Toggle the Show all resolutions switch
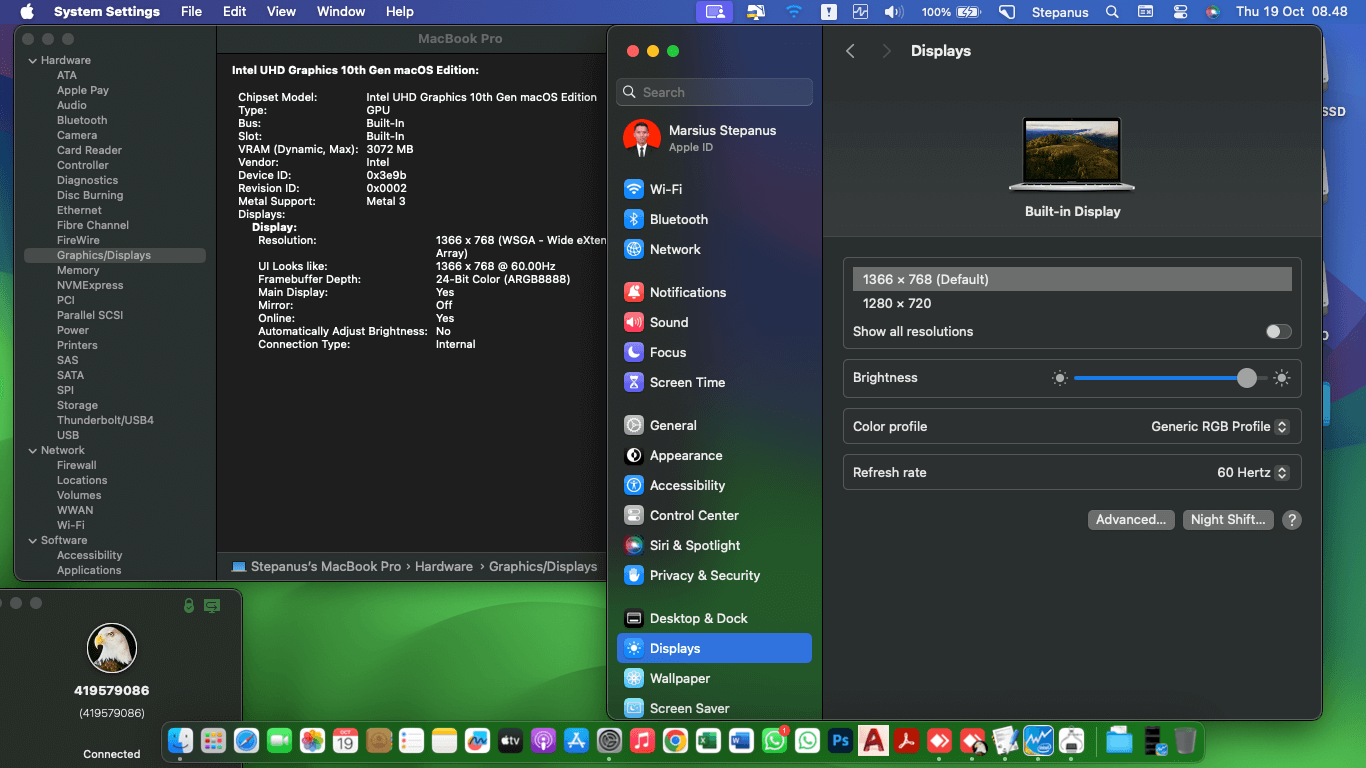Screen dimensions: 1366x768 1278,332
